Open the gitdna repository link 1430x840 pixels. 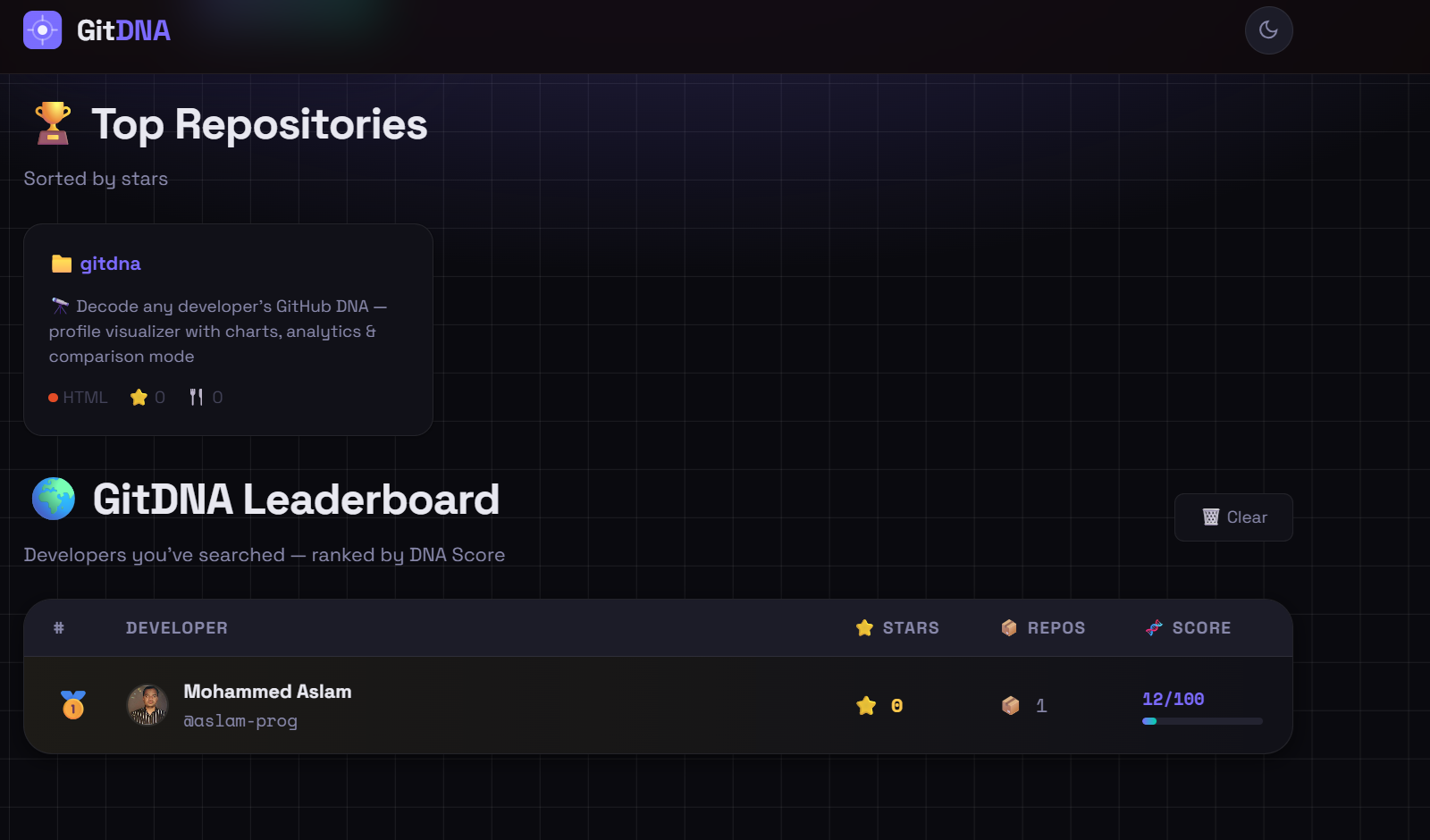tap(111, 263)
